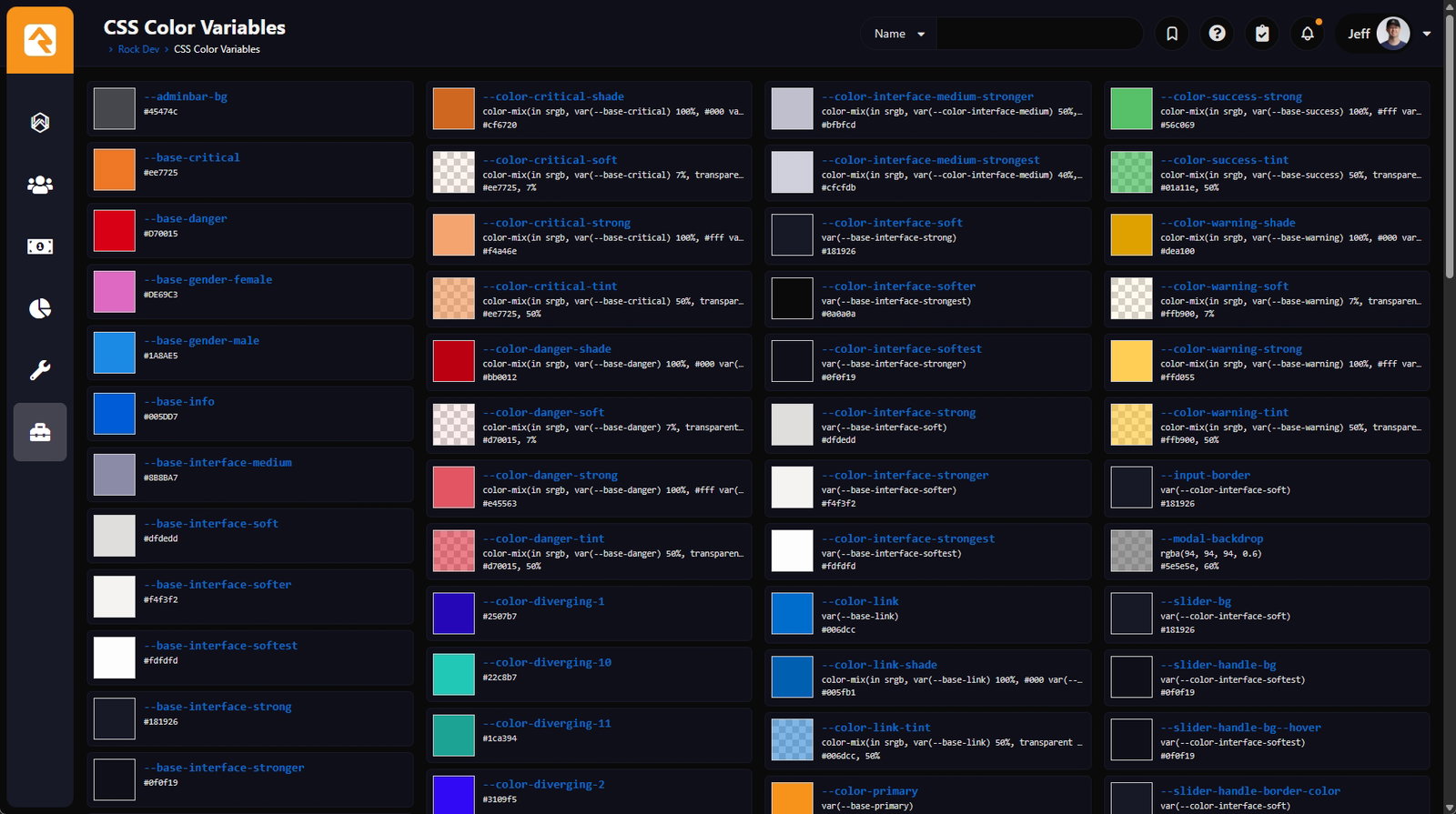This screenshot has height=814, width=1456.
Task: Click the search text input field
Action: point(1039,34)
